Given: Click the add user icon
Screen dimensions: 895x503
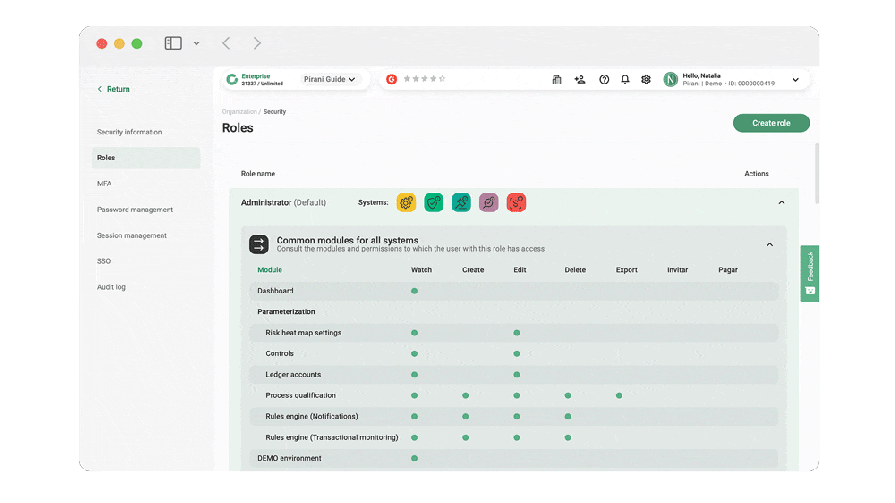Looking at the screenshot, I should [x=580, y=80].
